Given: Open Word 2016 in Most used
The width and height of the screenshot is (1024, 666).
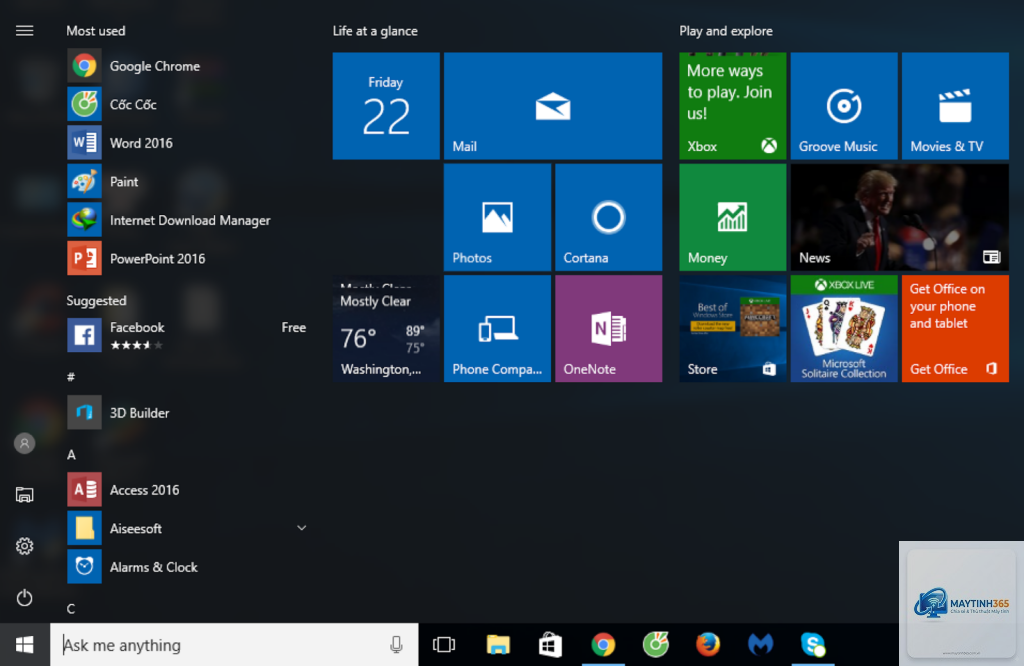Looking at the screenshot, I should coord(186,143).
